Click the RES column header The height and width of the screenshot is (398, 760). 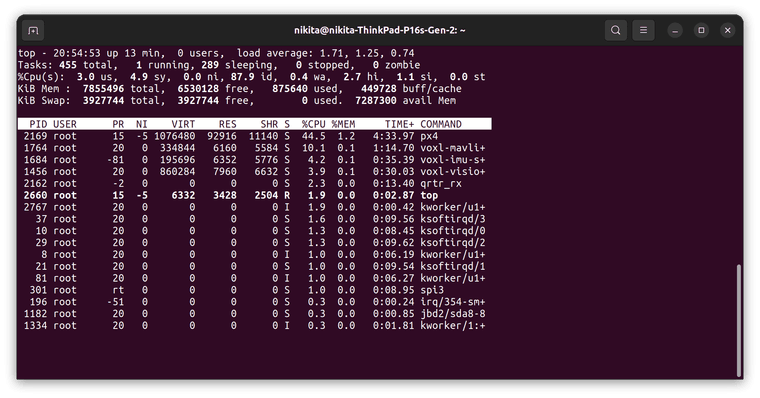228,124
